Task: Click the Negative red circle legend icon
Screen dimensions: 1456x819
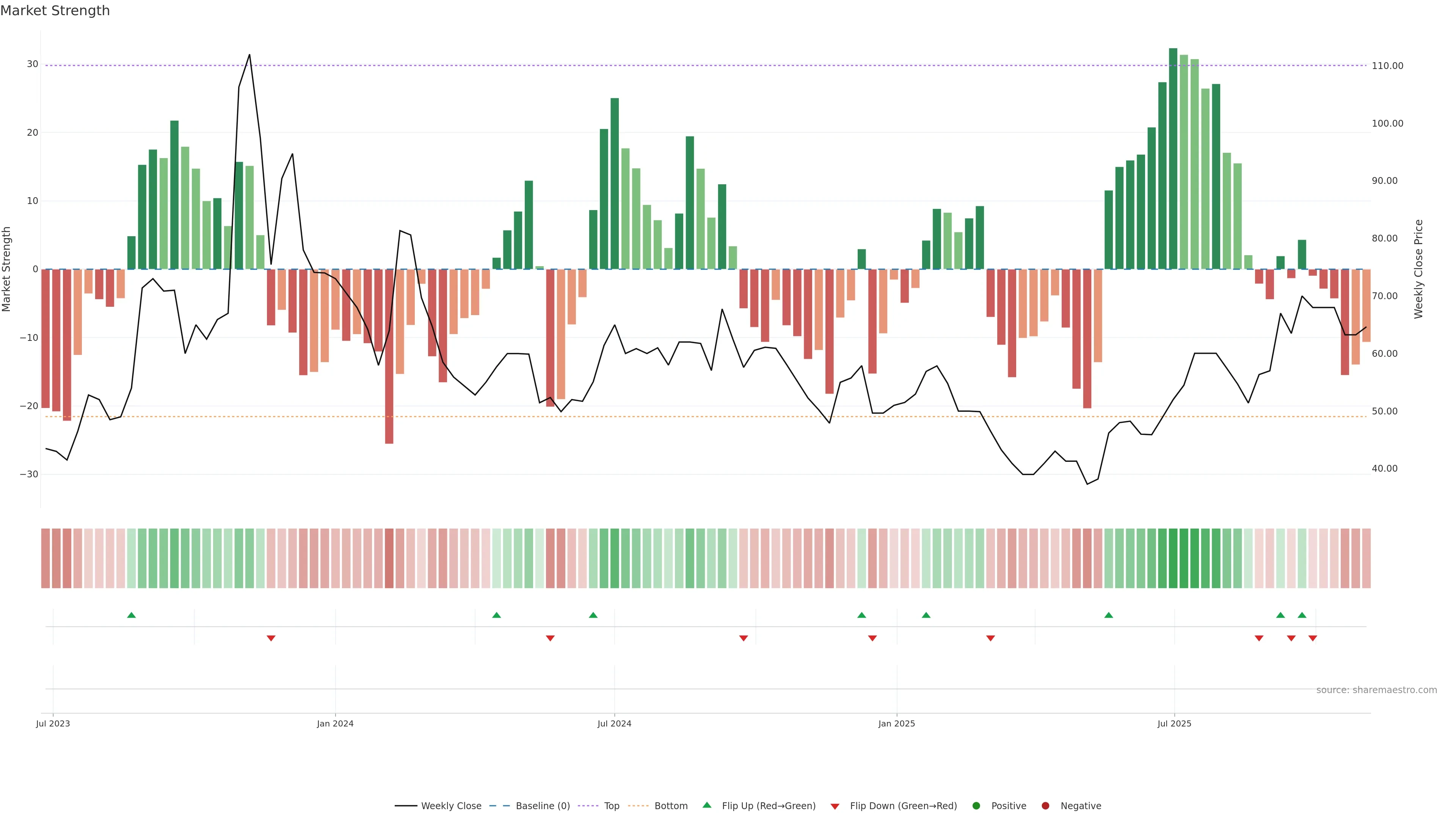Action: point(1045,806)
